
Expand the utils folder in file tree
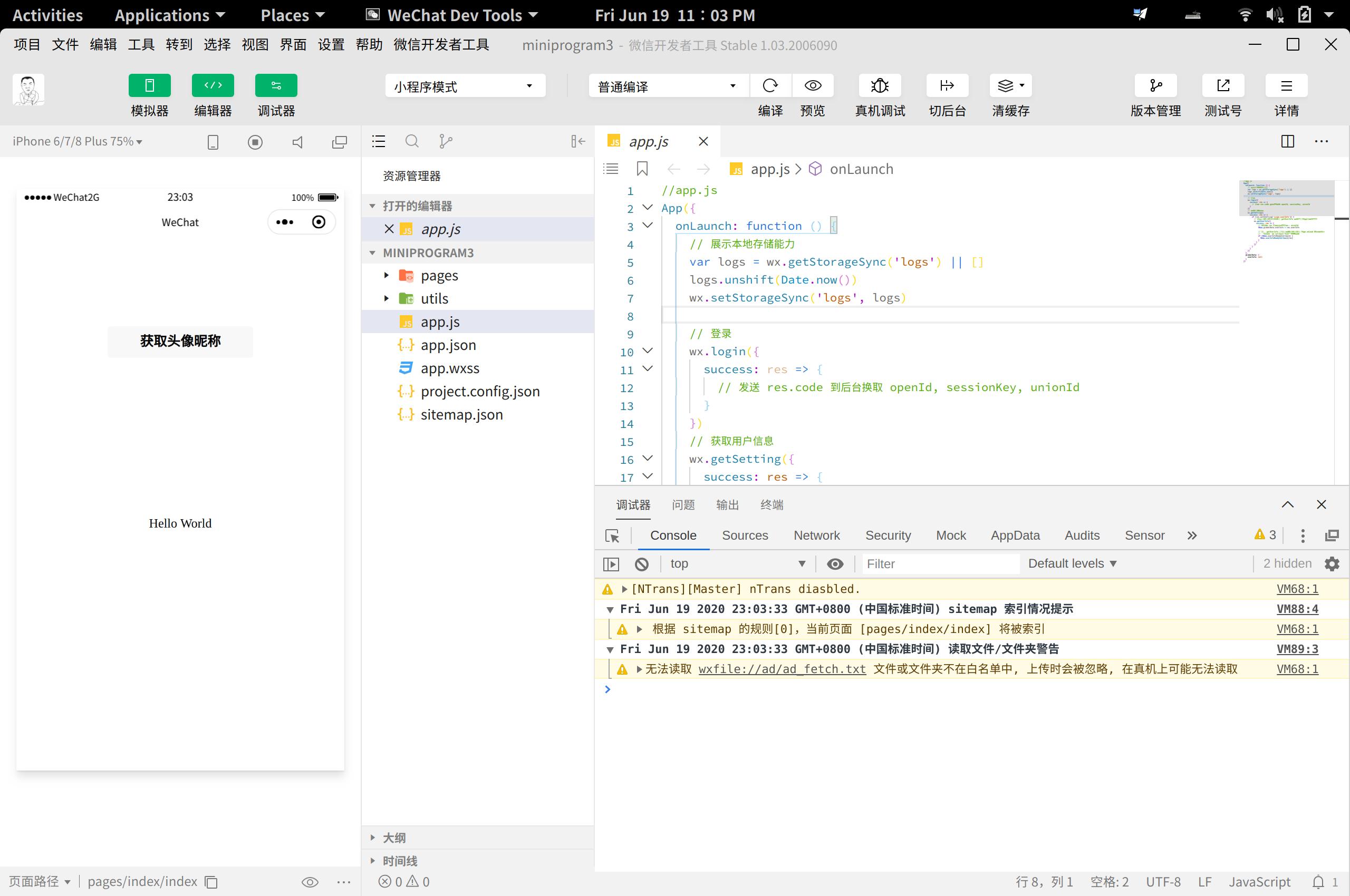click(388, 298)
